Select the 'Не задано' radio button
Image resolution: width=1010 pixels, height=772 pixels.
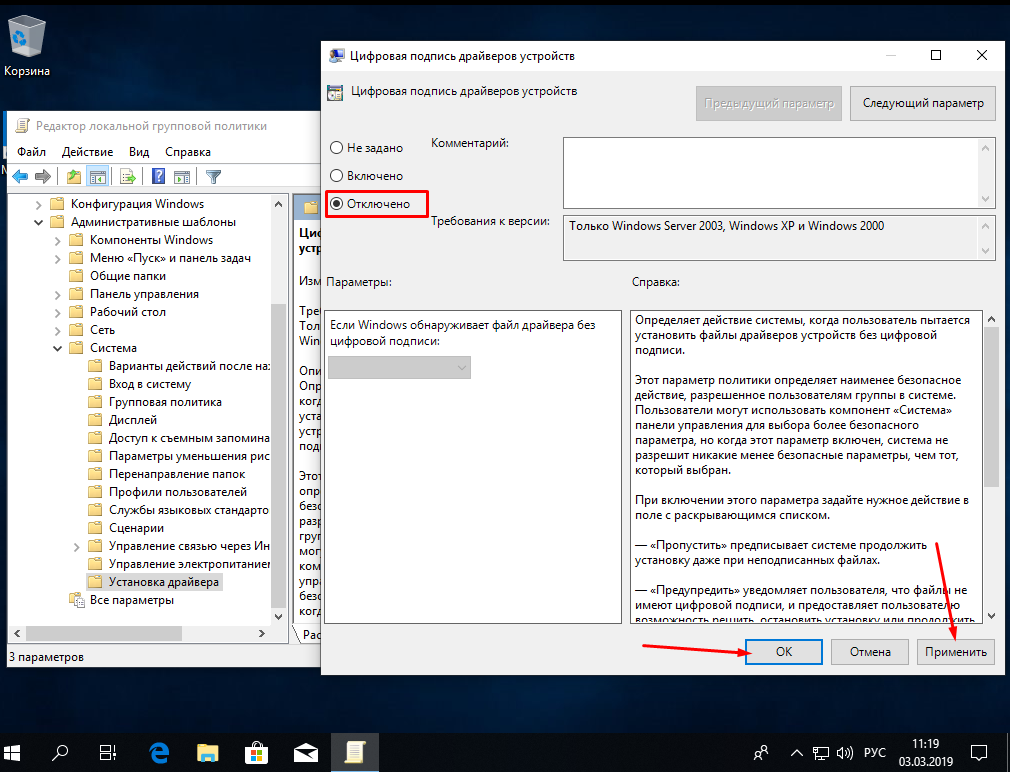(336, 147)
